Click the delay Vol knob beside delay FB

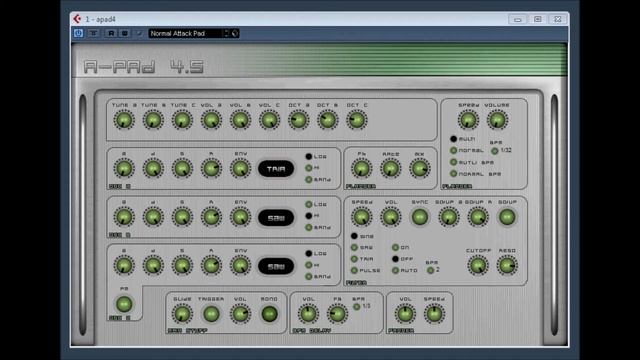click(308, 314)
